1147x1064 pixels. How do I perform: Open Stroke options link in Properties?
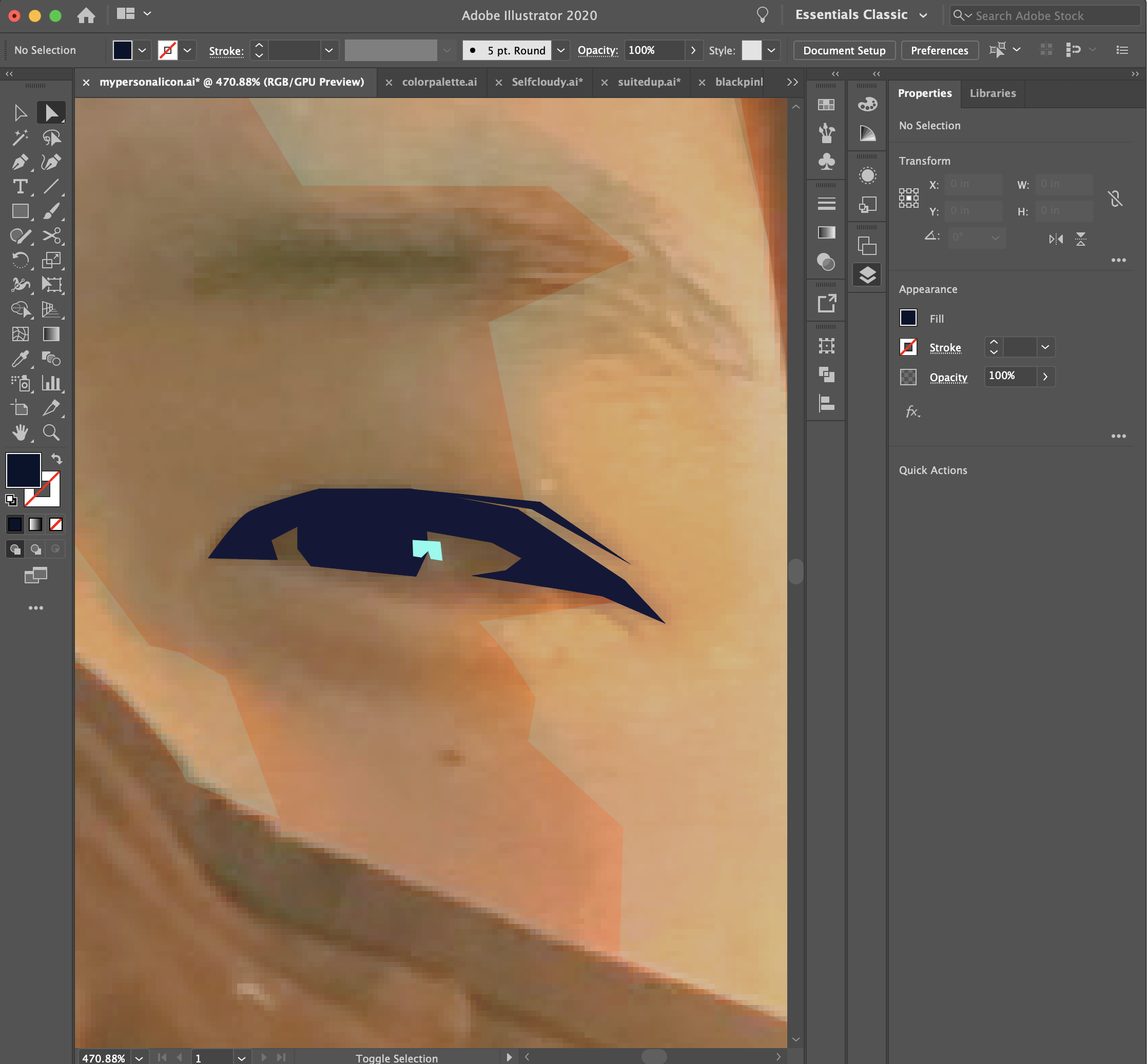coord(945,348)
